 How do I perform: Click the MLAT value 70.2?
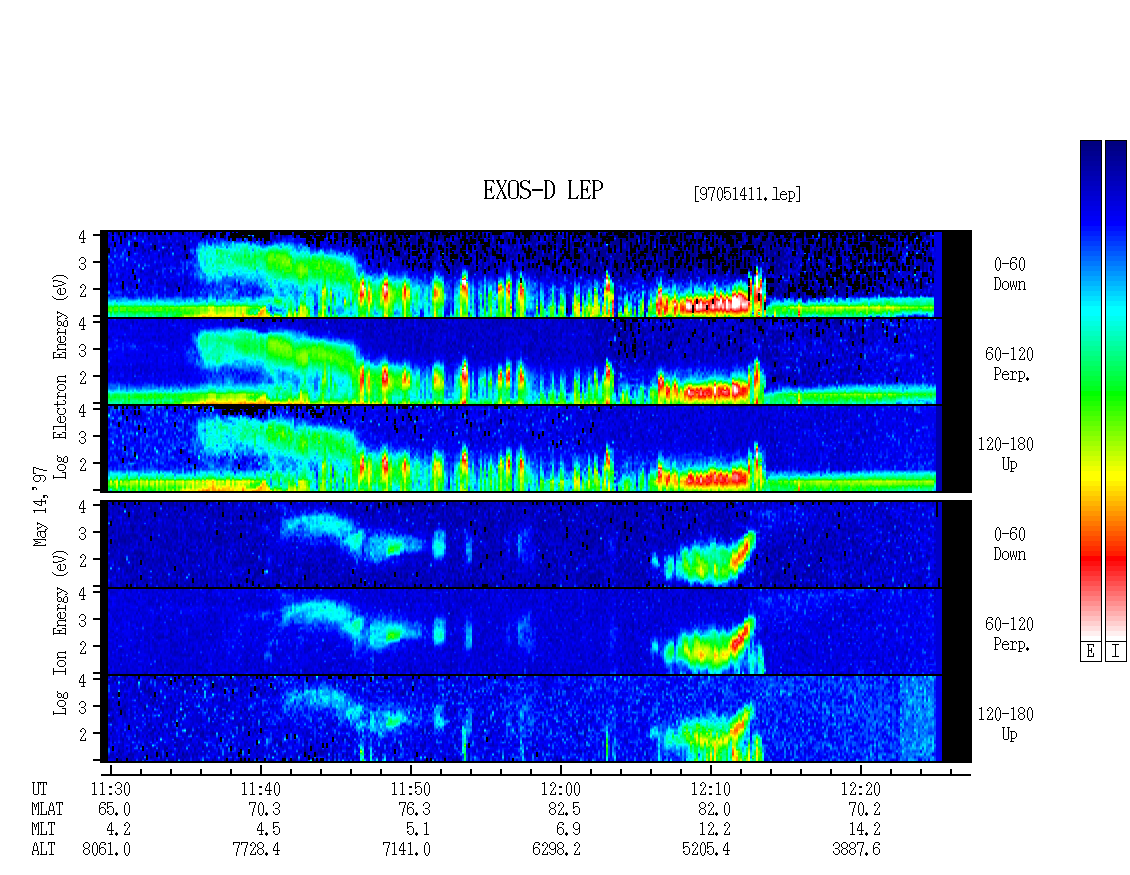pos(864,809)
